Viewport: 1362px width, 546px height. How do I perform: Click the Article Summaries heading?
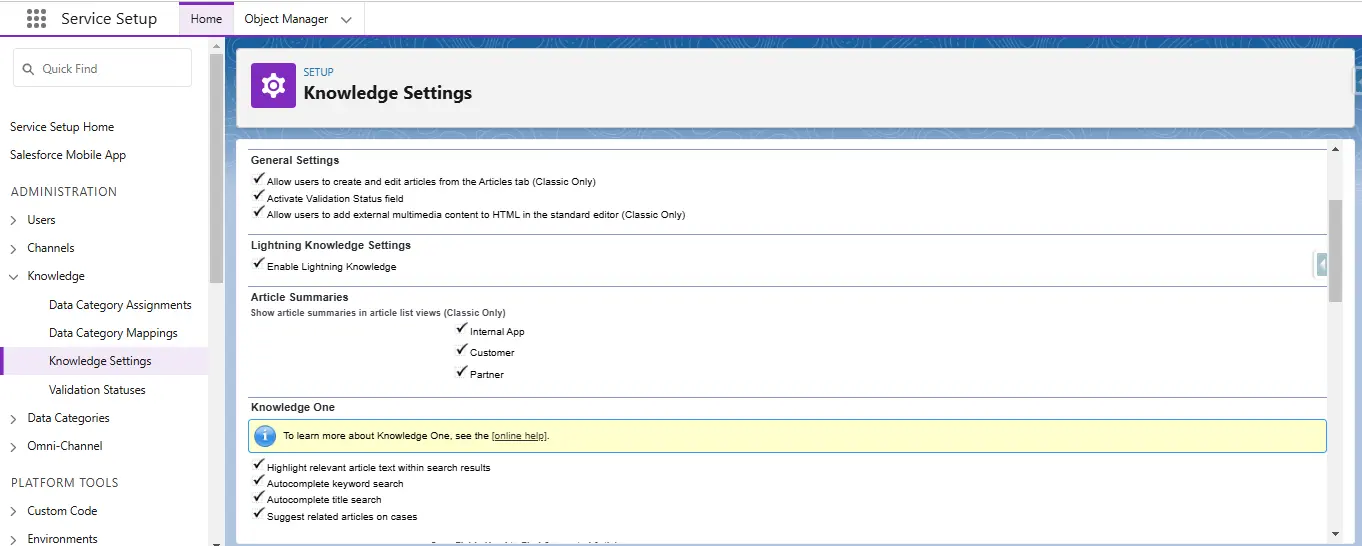pyautogui.click(x=300, y=297)
